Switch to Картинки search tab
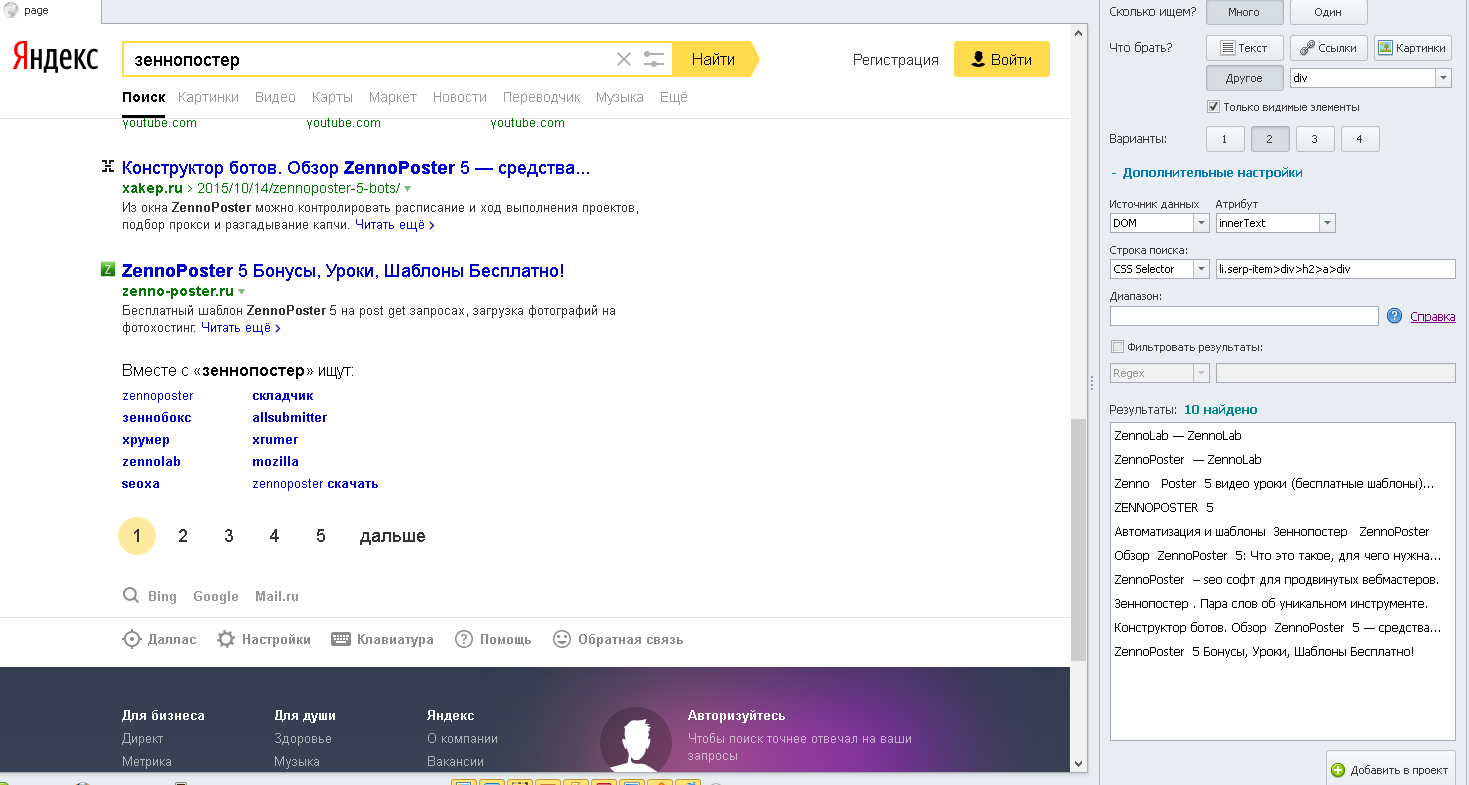 pyautogui.click(x=208, y=97)
